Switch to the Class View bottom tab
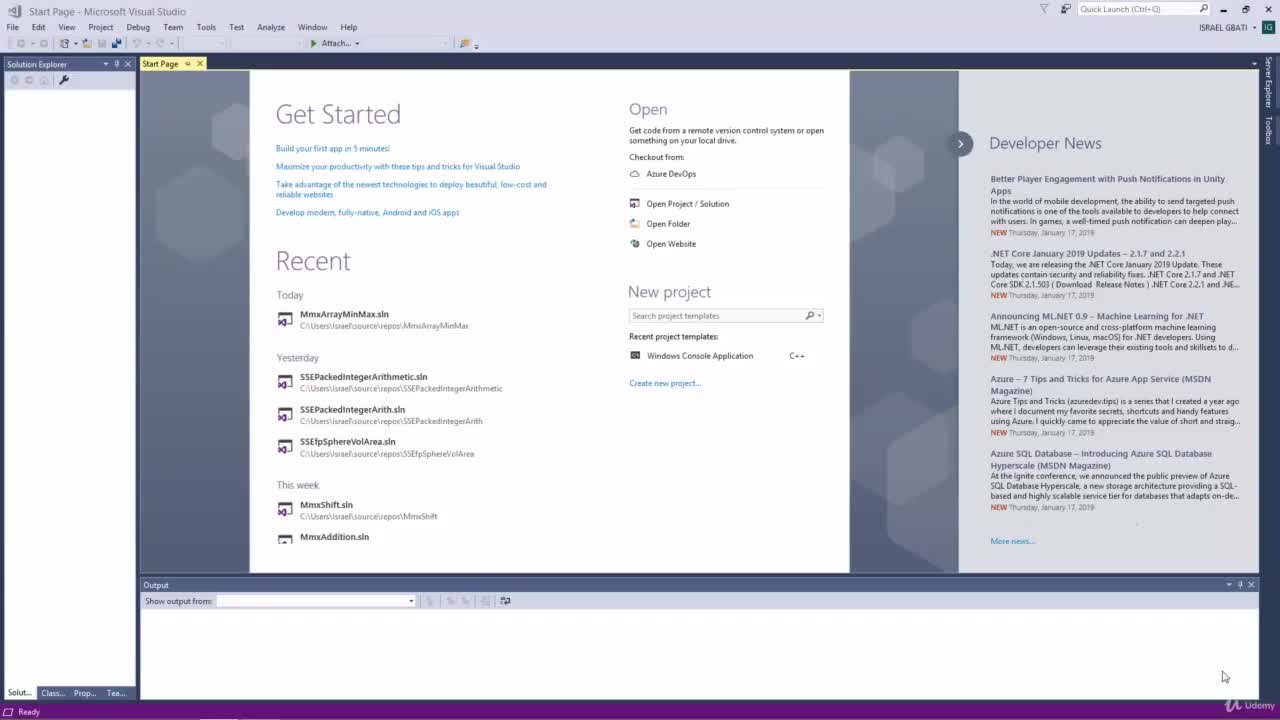 [x=53, y=693]
